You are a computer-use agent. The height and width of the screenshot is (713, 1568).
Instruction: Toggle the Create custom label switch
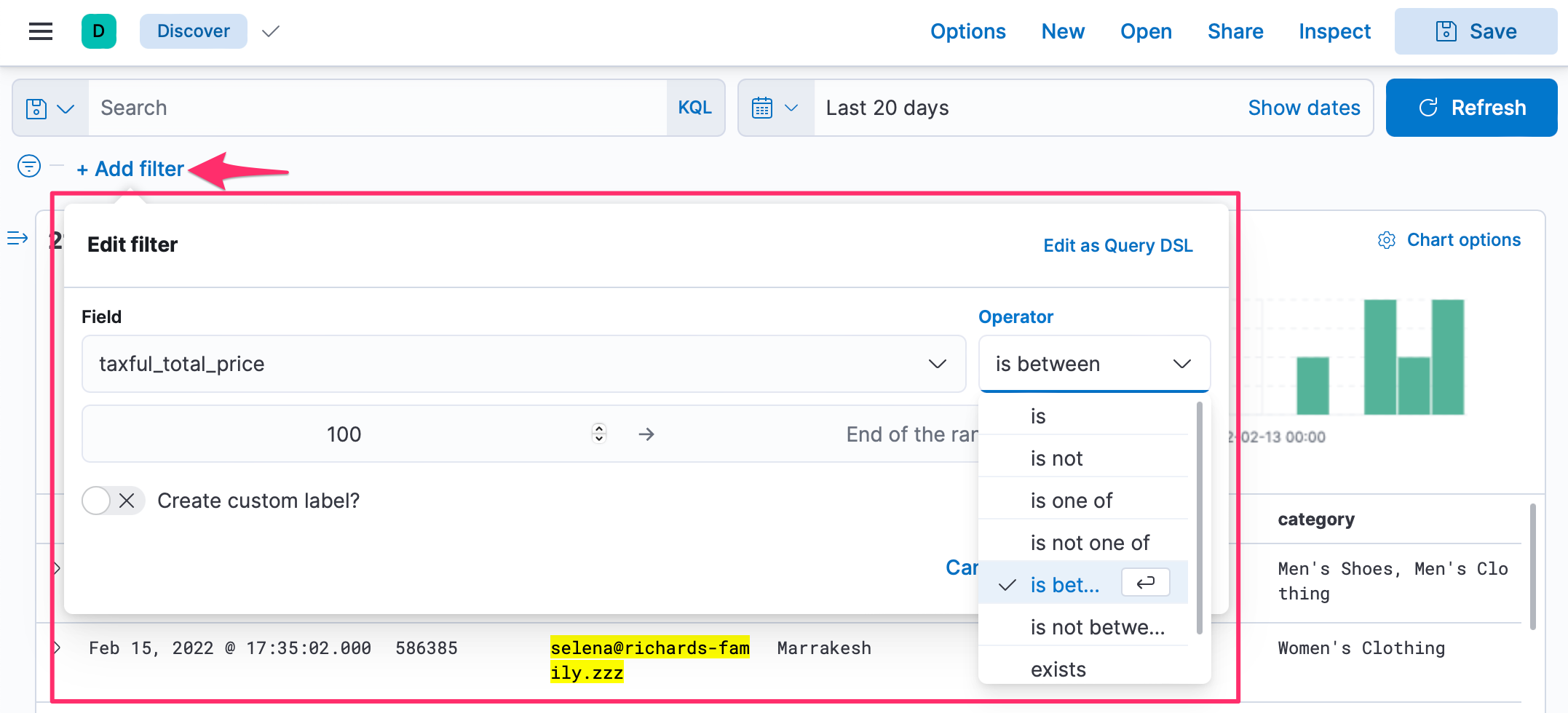tap(113, 501)
